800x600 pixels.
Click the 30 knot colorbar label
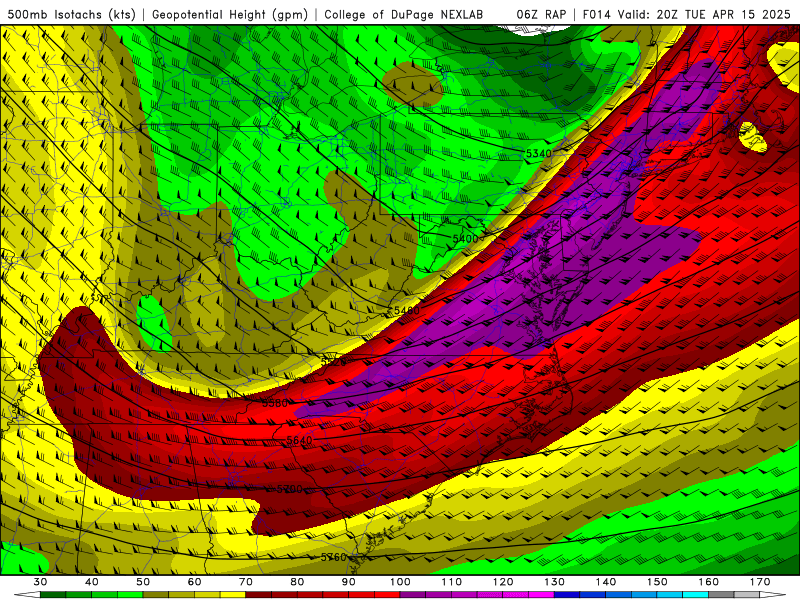(x=40, y=582)
